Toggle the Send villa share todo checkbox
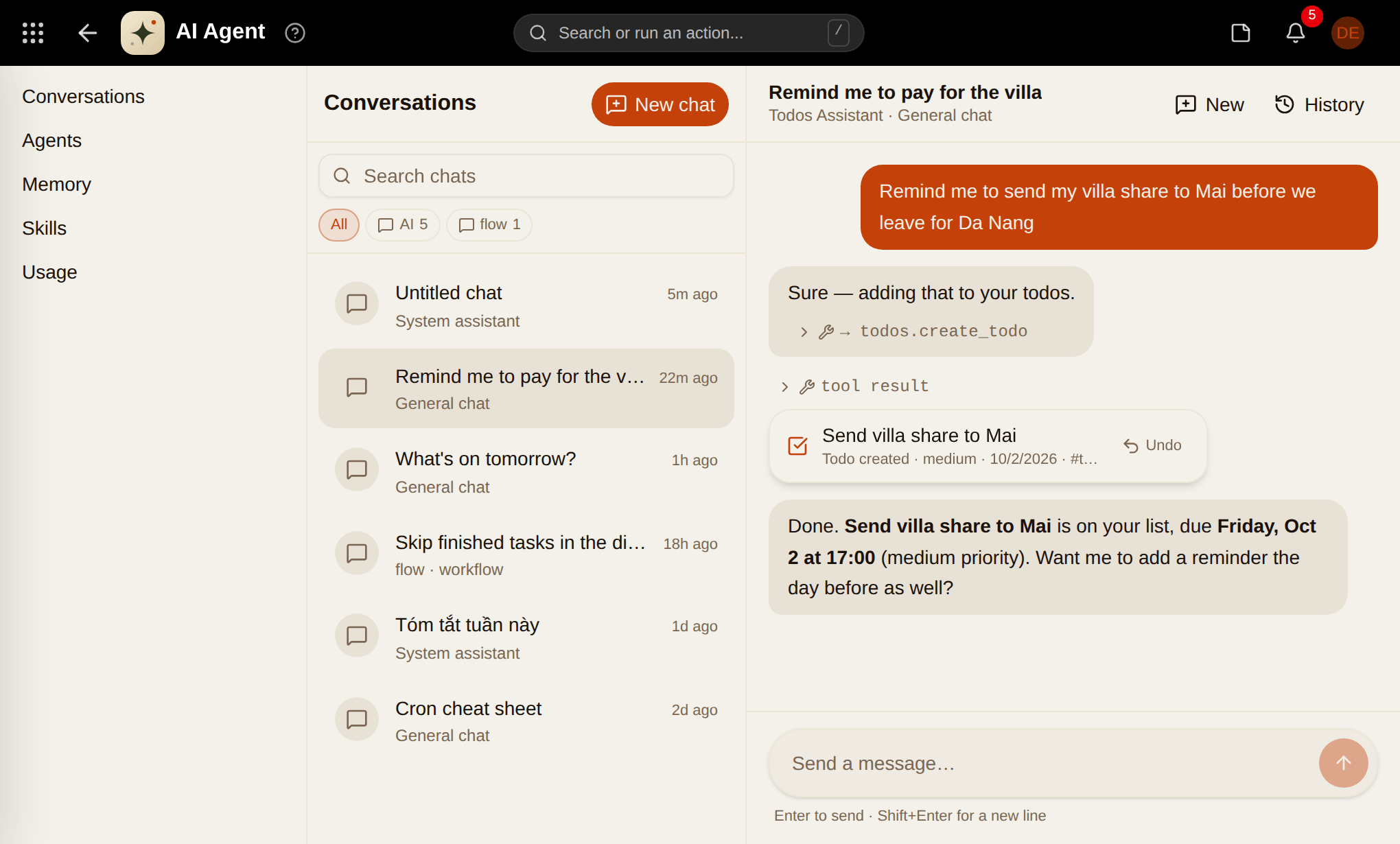The image size is (1400, 844). tap(797, 446)
